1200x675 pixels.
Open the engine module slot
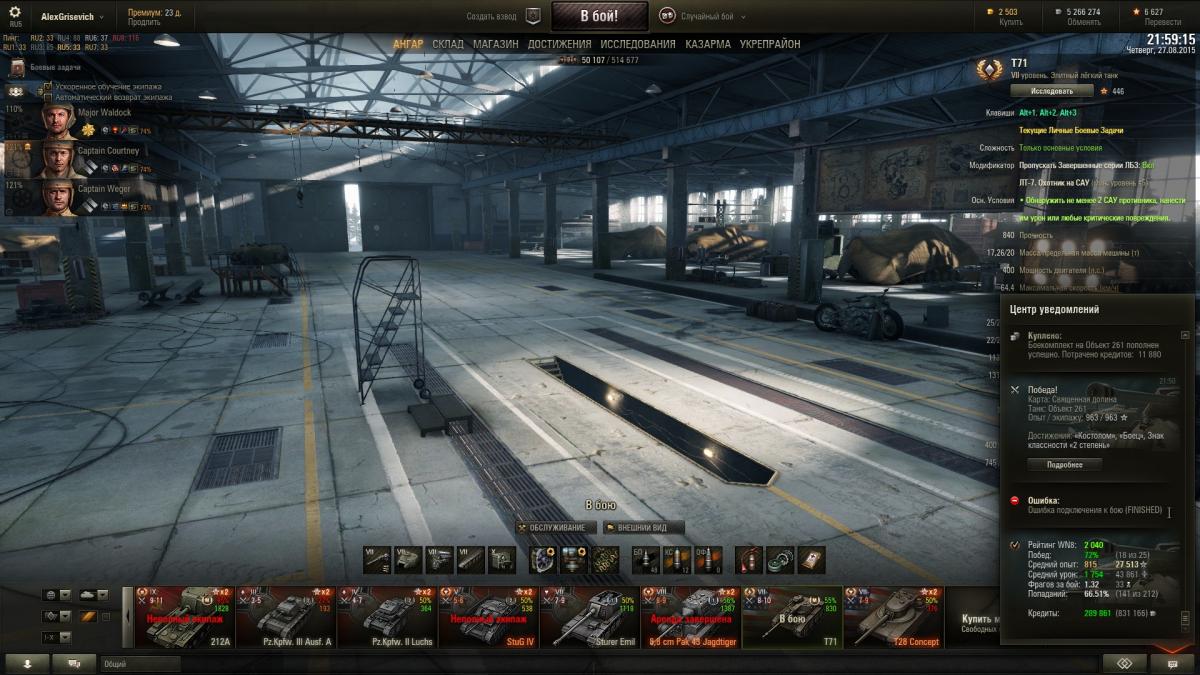440,560
